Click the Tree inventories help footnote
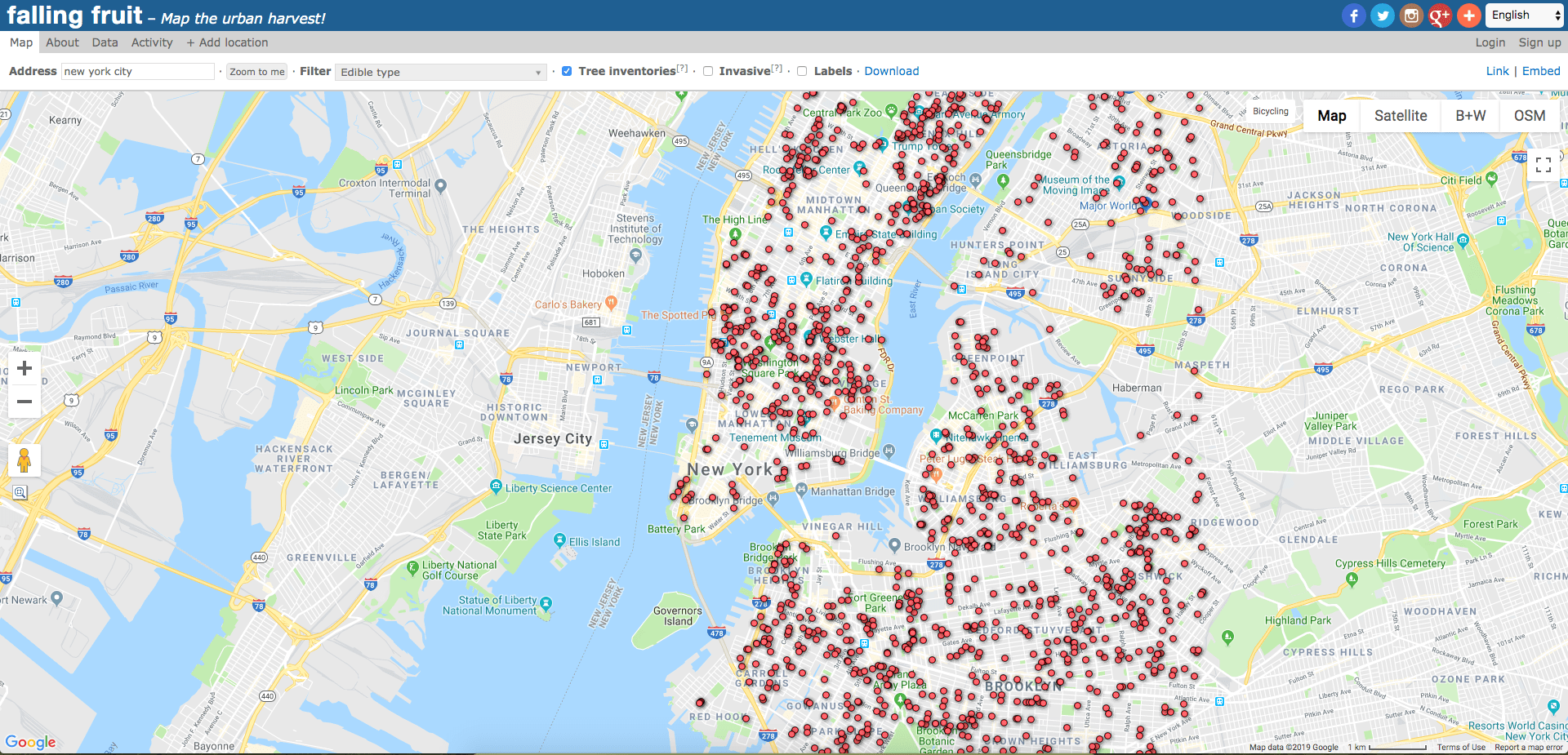 click(x=682, y=69)
